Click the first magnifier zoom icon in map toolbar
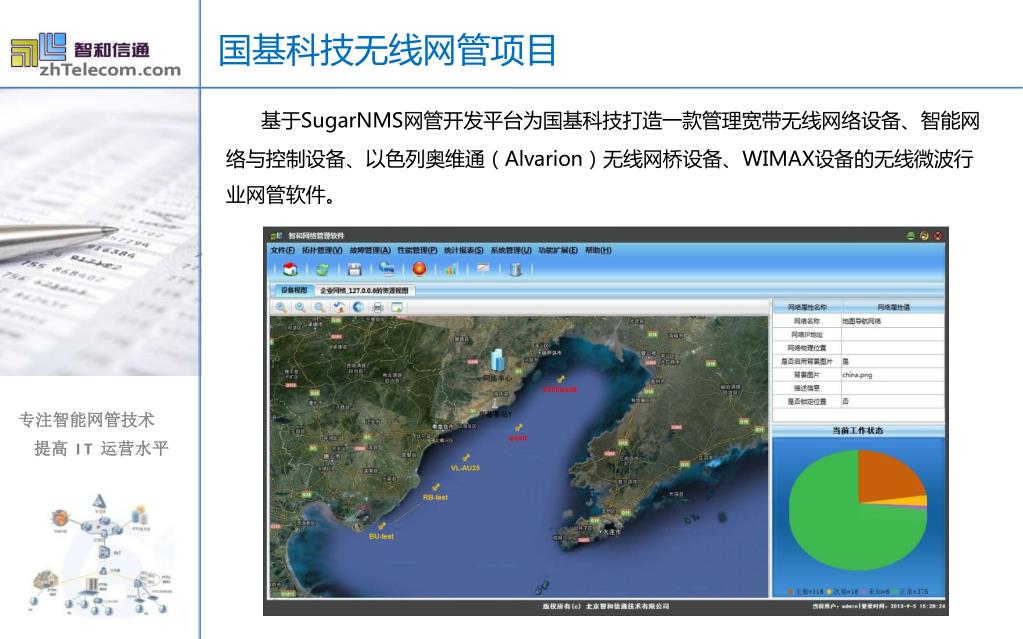The width and height of the screenshot is (1023, 639). 281,307
